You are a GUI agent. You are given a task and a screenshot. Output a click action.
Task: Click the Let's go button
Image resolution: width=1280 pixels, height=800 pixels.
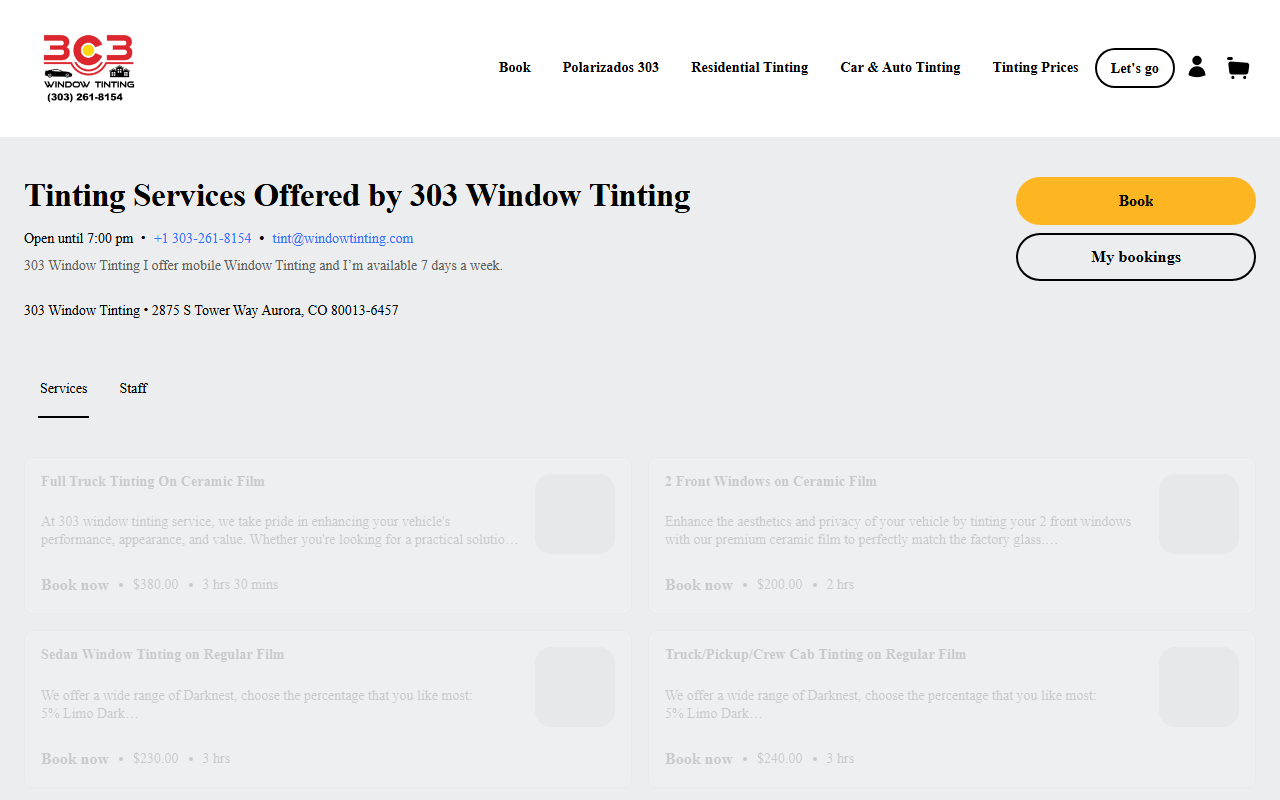pyautogui.click(x=1135, y=68)
